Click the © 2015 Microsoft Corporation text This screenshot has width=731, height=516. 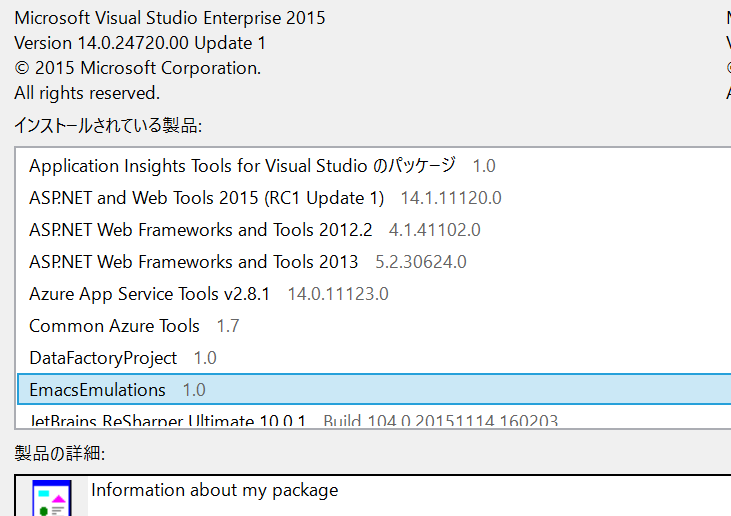pyautogui.click(x=138, y=68)
